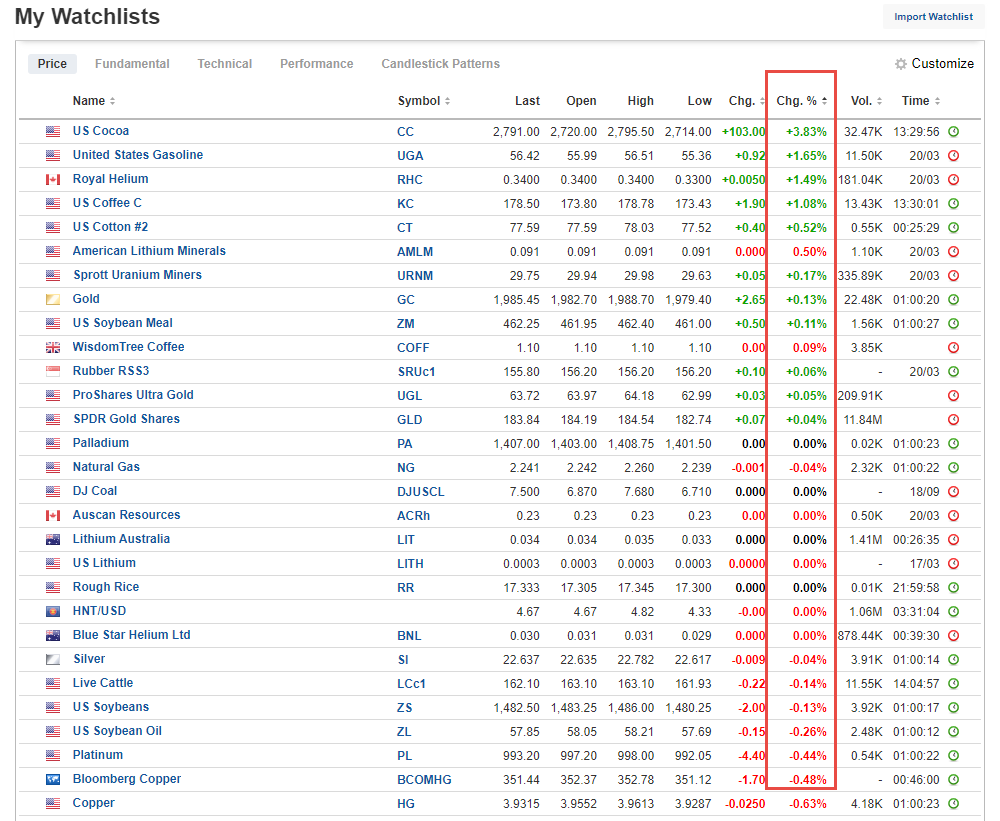Click the red clock icon in WisdomTree Coffee row

[x=953, y=348]
